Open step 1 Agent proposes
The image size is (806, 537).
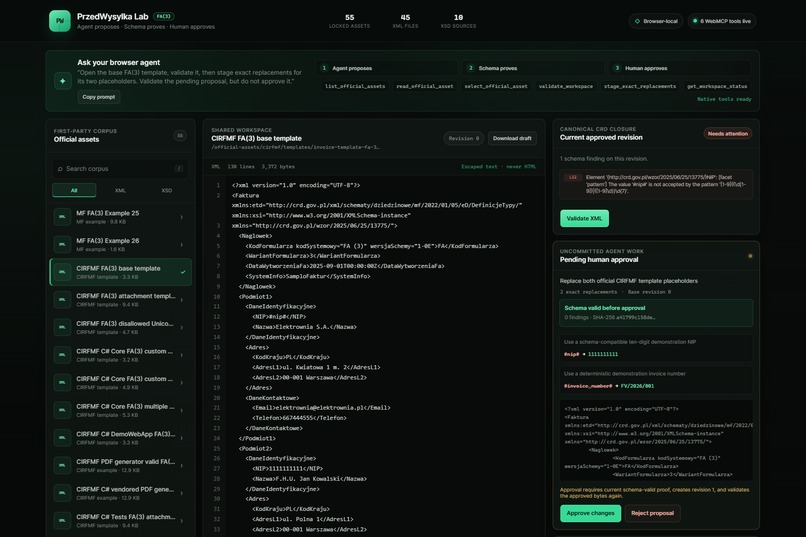pos(387,68)
